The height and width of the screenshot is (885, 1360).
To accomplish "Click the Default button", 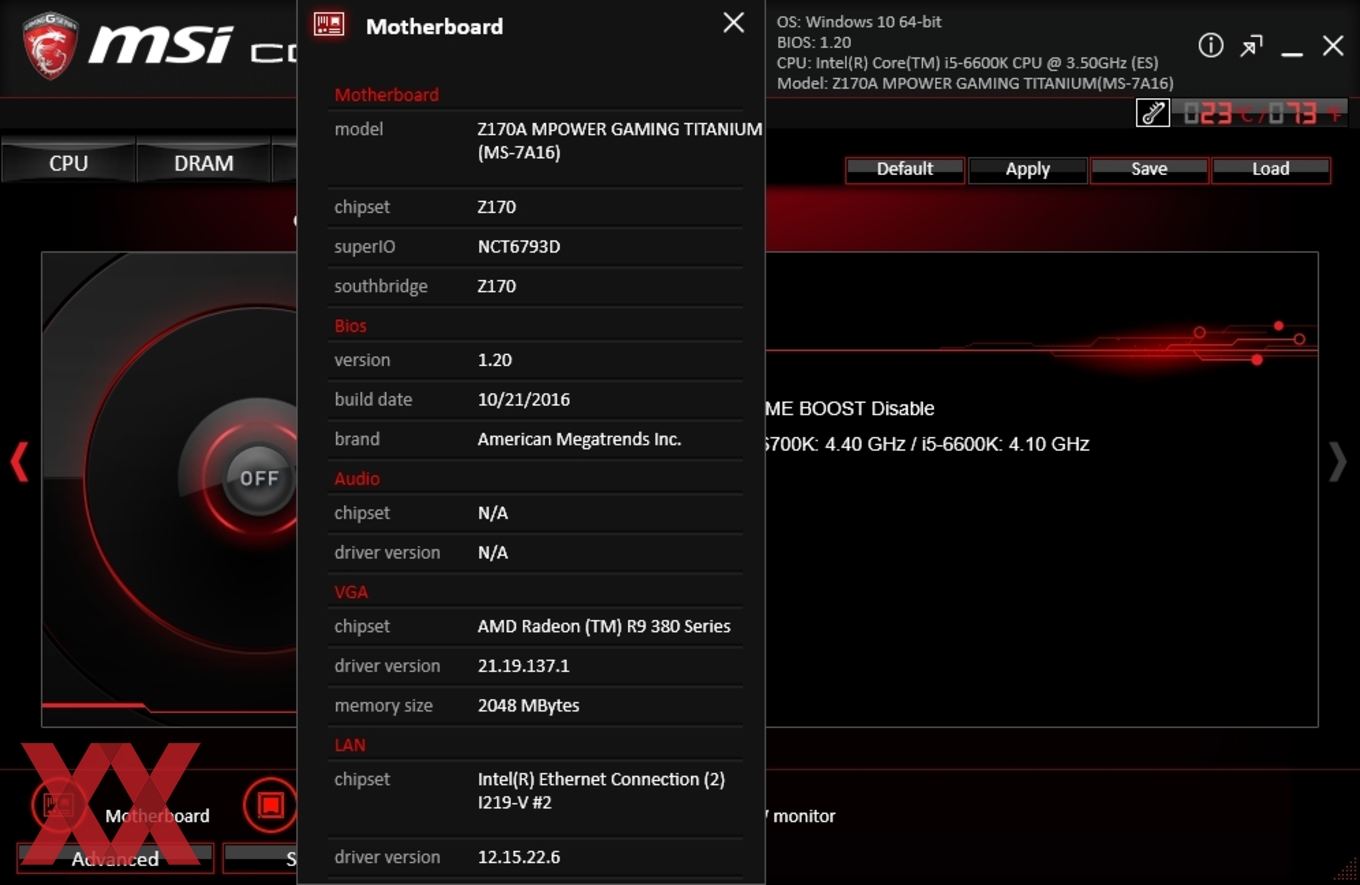I will coord(905,169).
